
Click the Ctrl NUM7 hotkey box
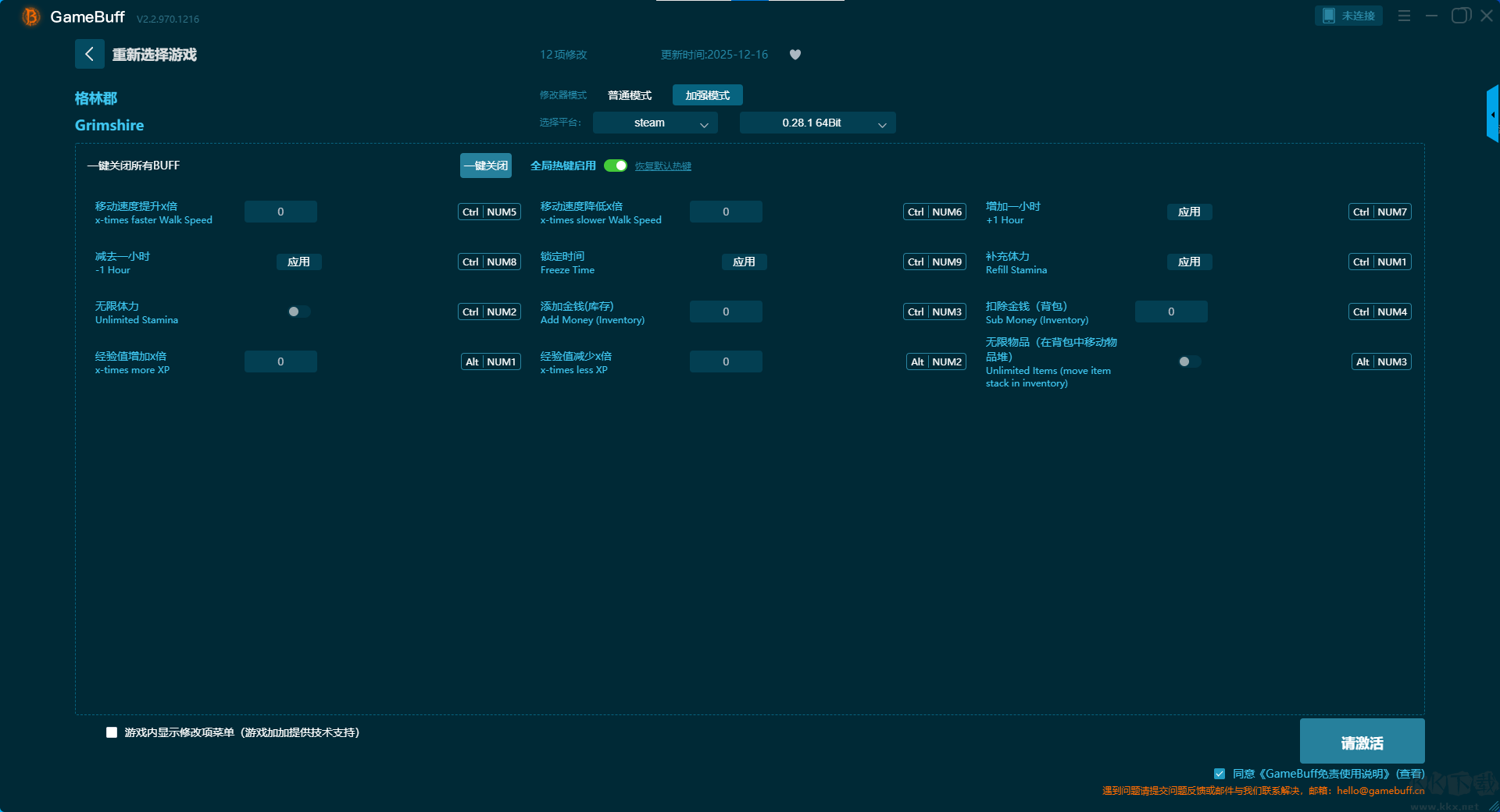point(1380,212)
